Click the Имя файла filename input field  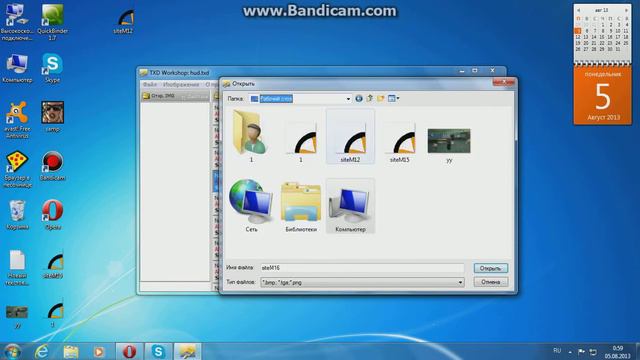362,268
